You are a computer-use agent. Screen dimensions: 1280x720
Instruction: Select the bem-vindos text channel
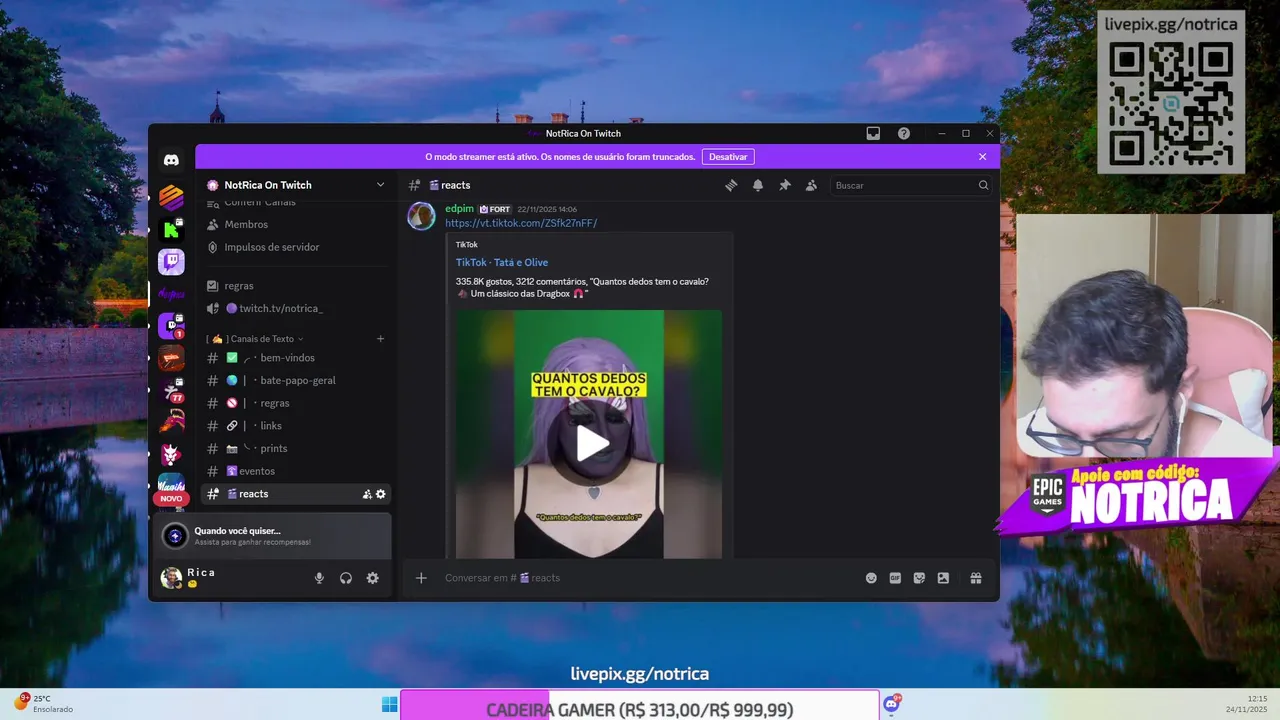(295, 358)
